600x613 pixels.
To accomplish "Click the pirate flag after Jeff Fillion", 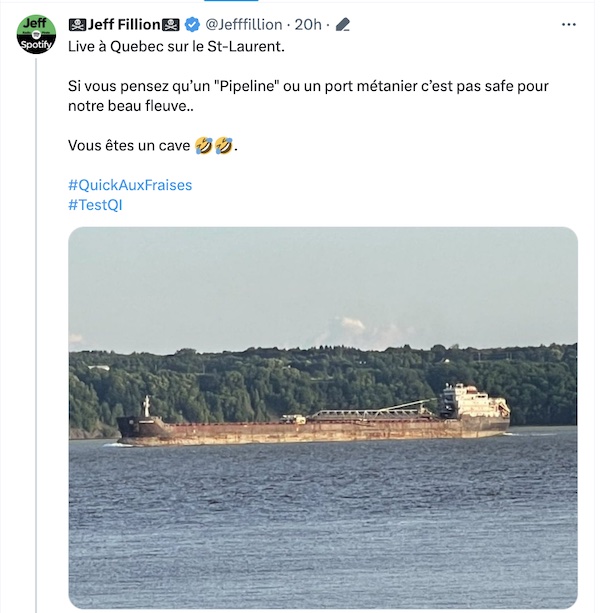I will click(x=170, y=25).
